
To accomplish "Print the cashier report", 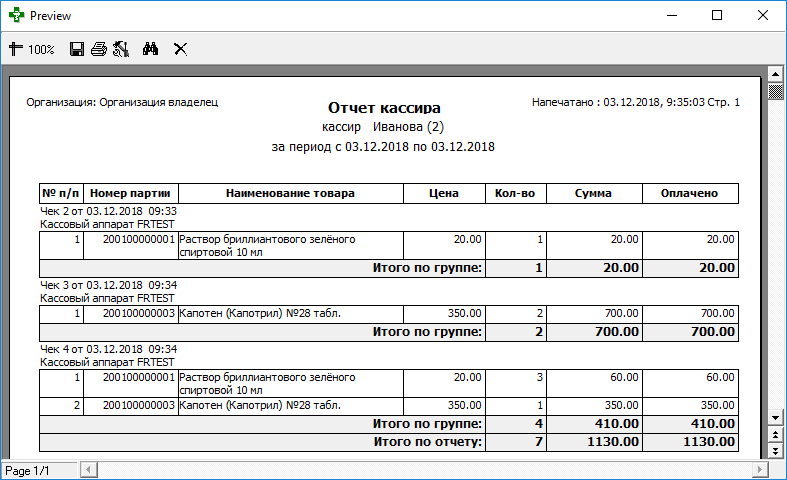I will tap(99, 49).
